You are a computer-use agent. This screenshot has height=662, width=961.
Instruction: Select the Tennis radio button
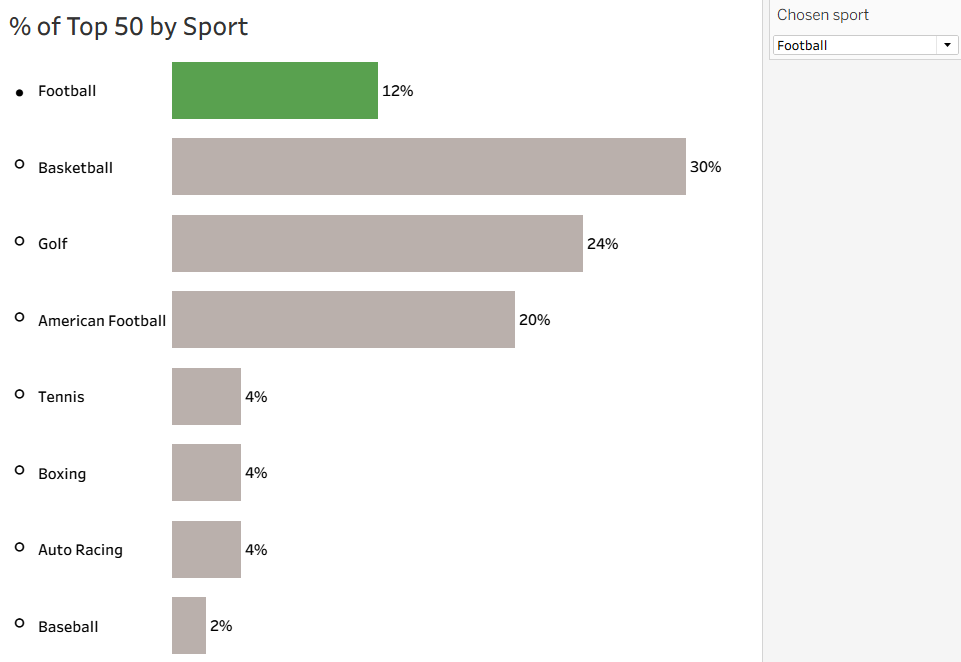pos(19,394)
